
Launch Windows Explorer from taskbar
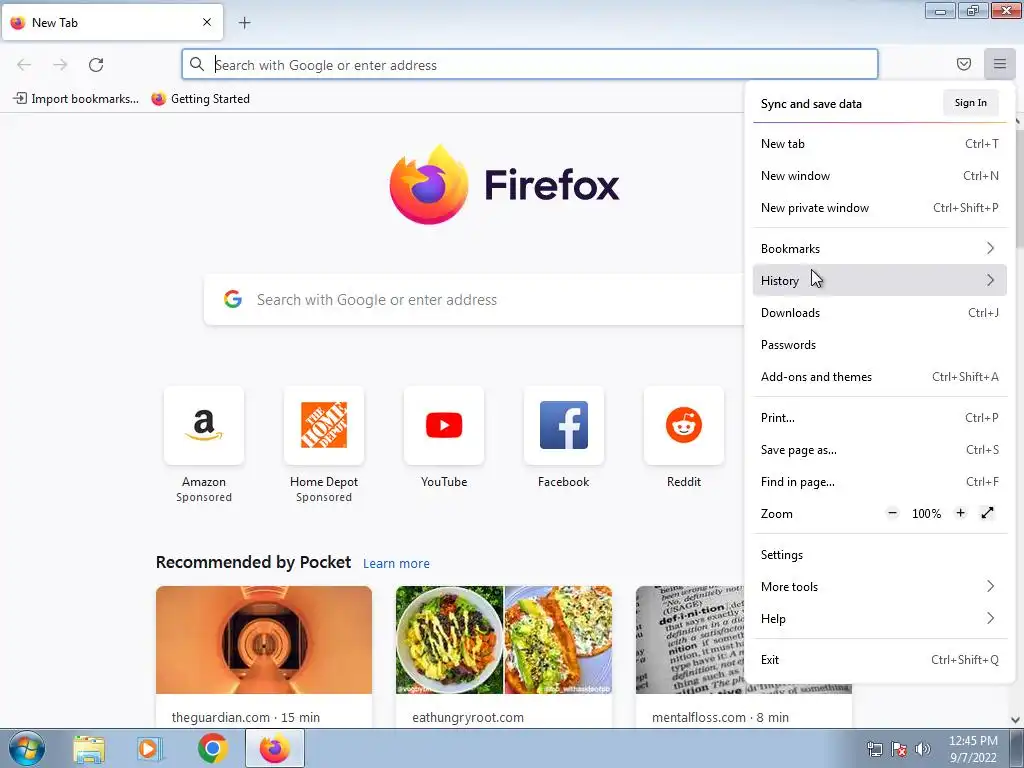pos(89,749)
